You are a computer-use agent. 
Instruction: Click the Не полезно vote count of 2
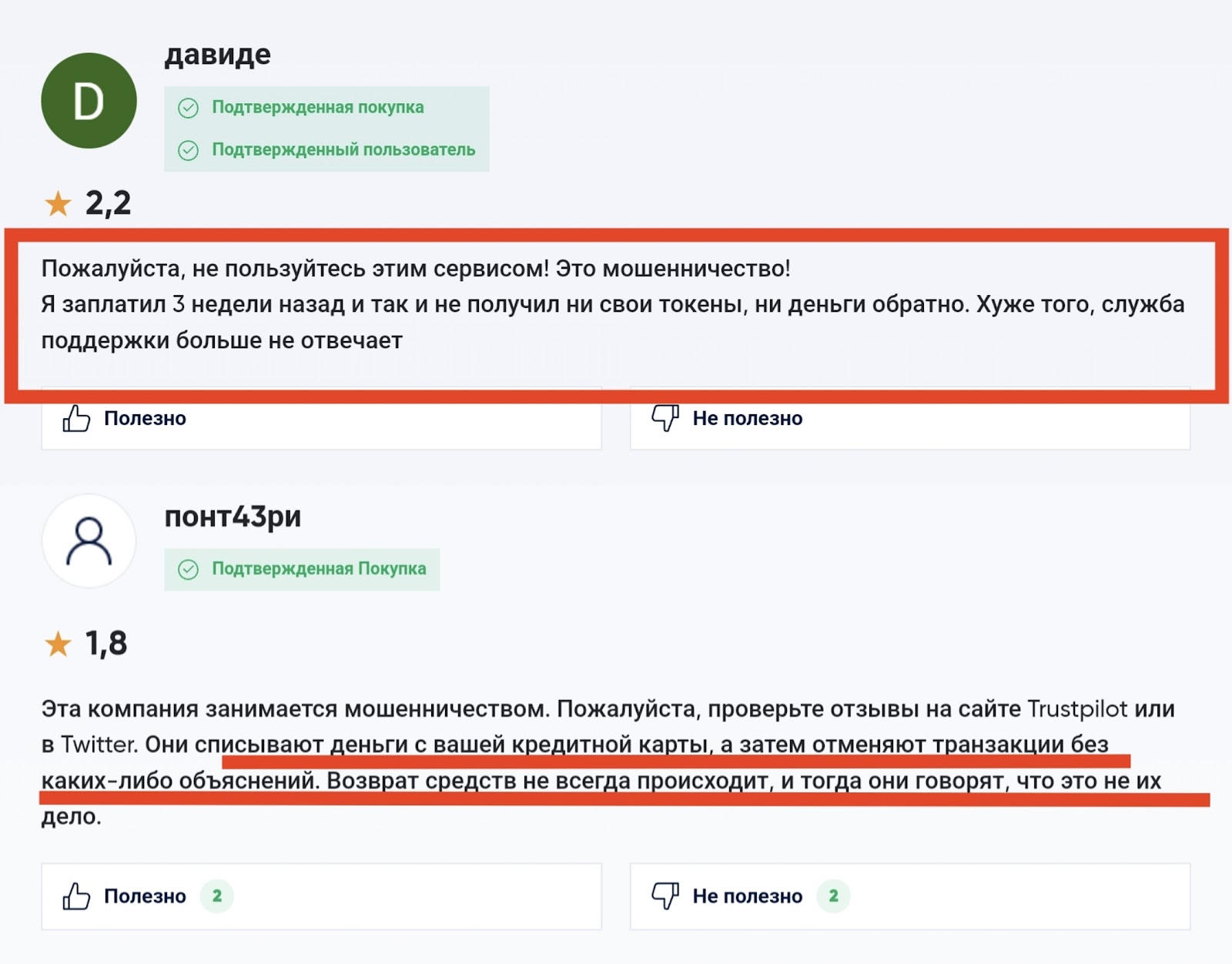(x=833, y=896)
